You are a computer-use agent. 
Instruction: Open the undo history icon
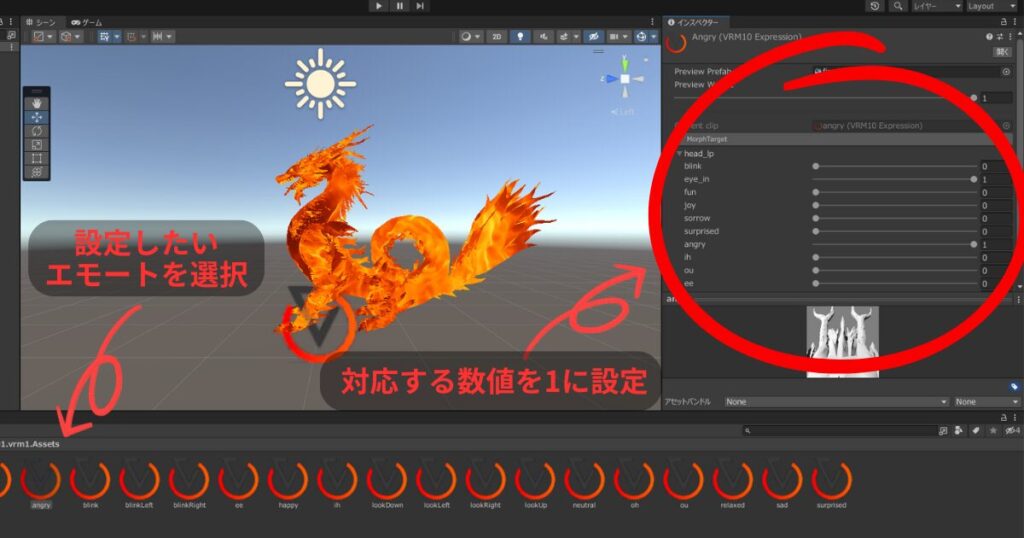874,6
